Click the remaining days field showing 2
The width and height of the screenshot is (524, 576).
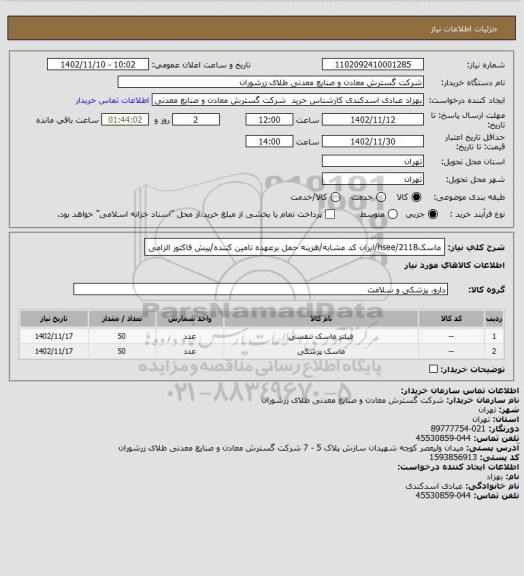coord(196,120)
